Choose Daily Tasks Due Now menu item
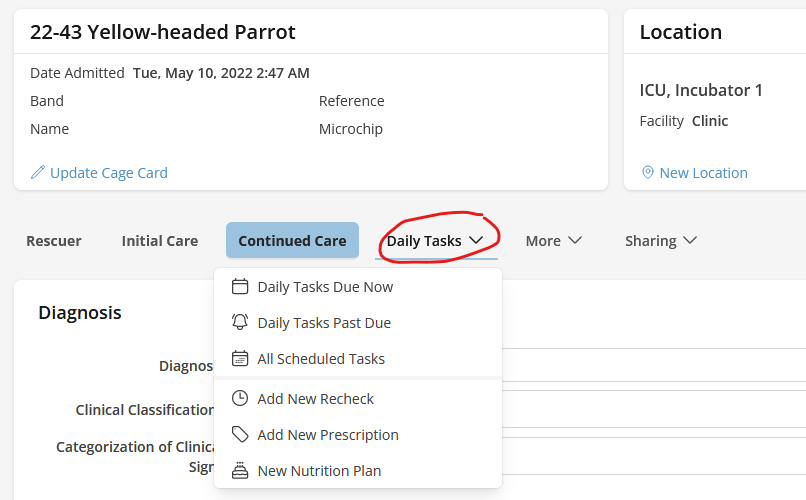 pyautogui.click(x=325, y=287)
